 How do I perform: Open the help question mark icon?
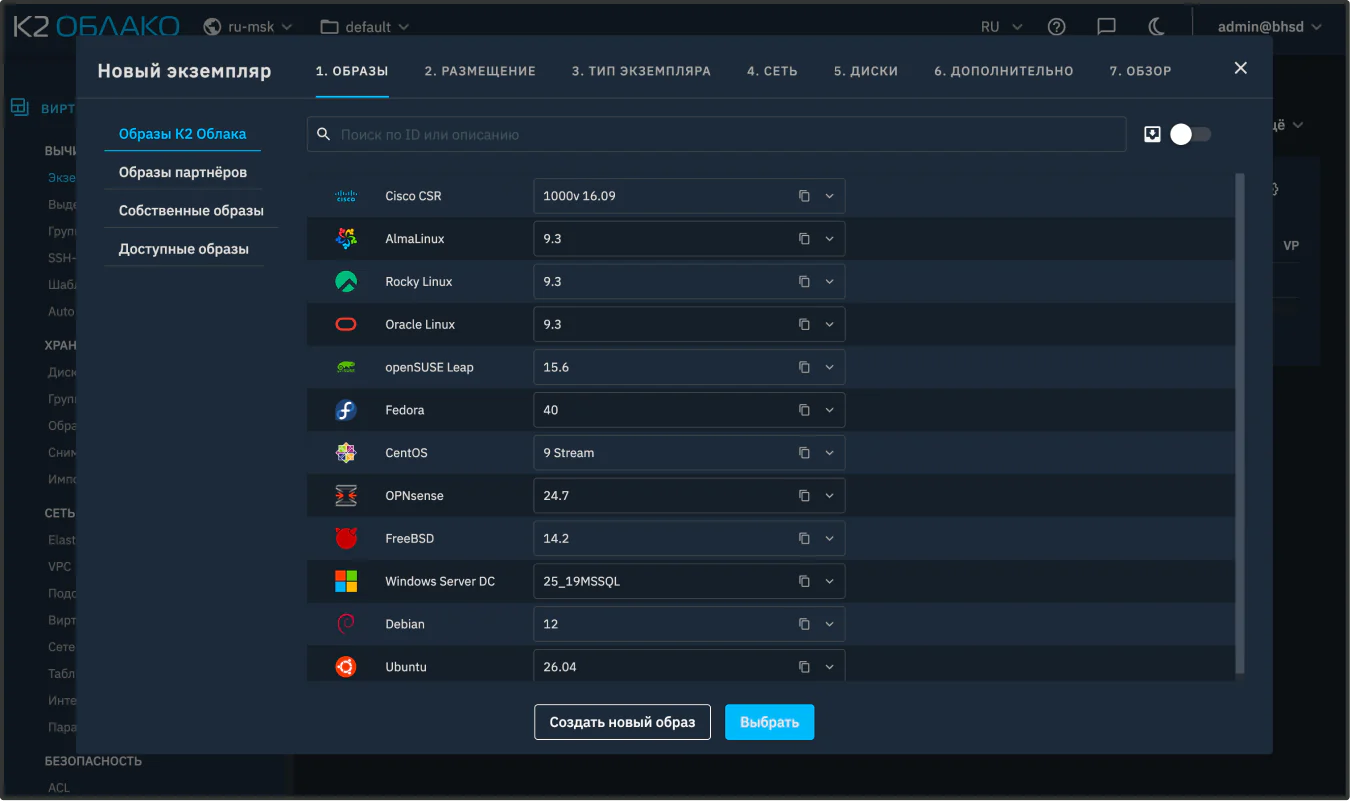pyautogui.click(x=1056, y=27)
